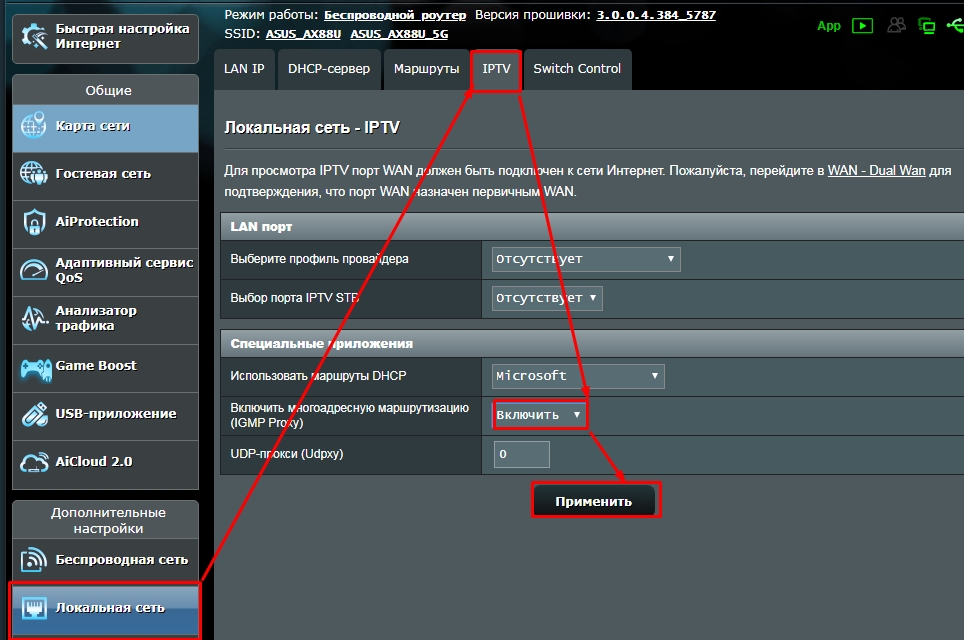Open the Маршруты tab

(427, 69)
